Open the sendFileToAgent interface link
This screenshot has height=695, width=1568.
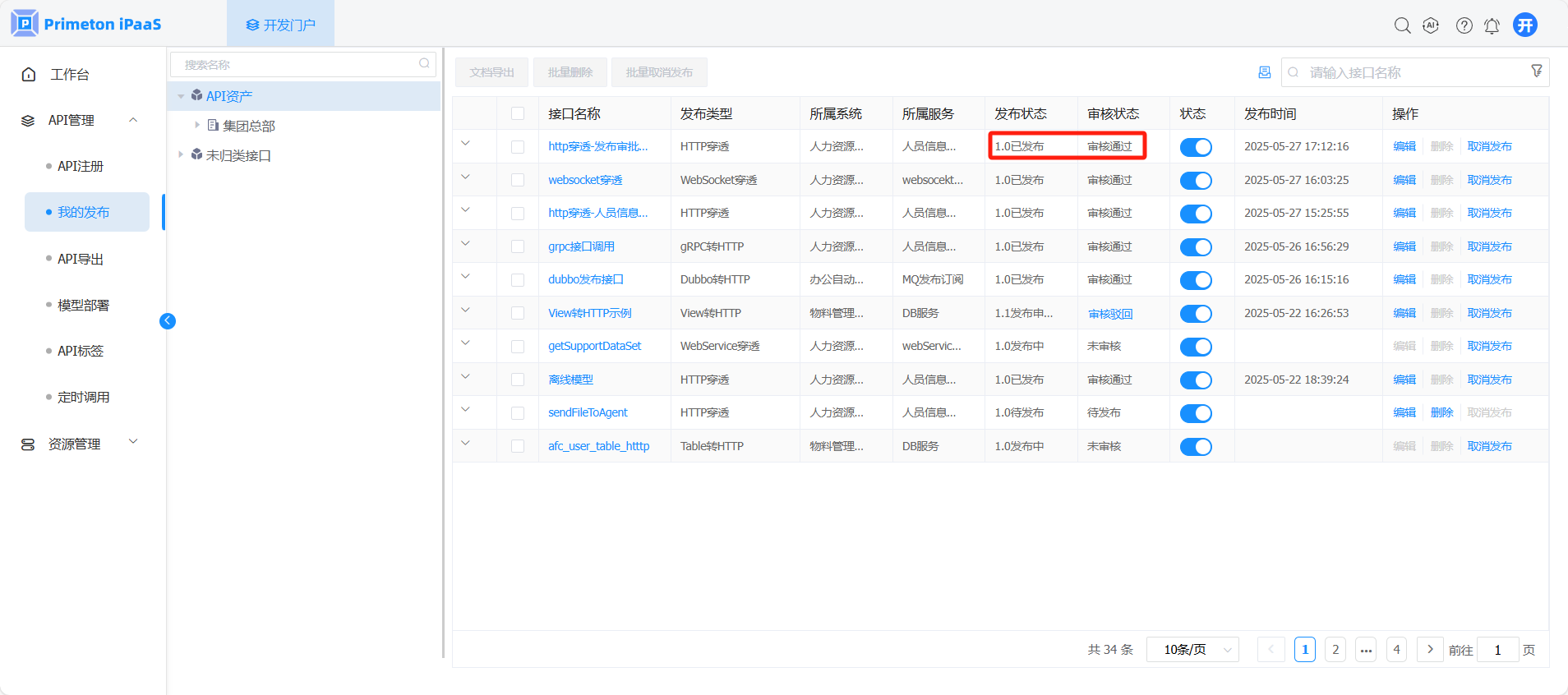[588, 412]
